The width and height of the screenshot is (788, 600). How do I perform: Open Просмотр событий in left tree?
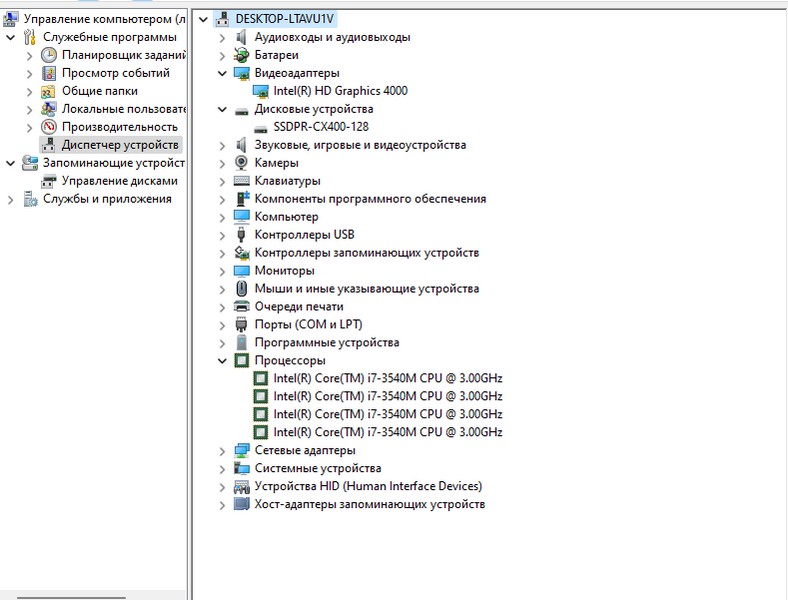coord(115,73)
